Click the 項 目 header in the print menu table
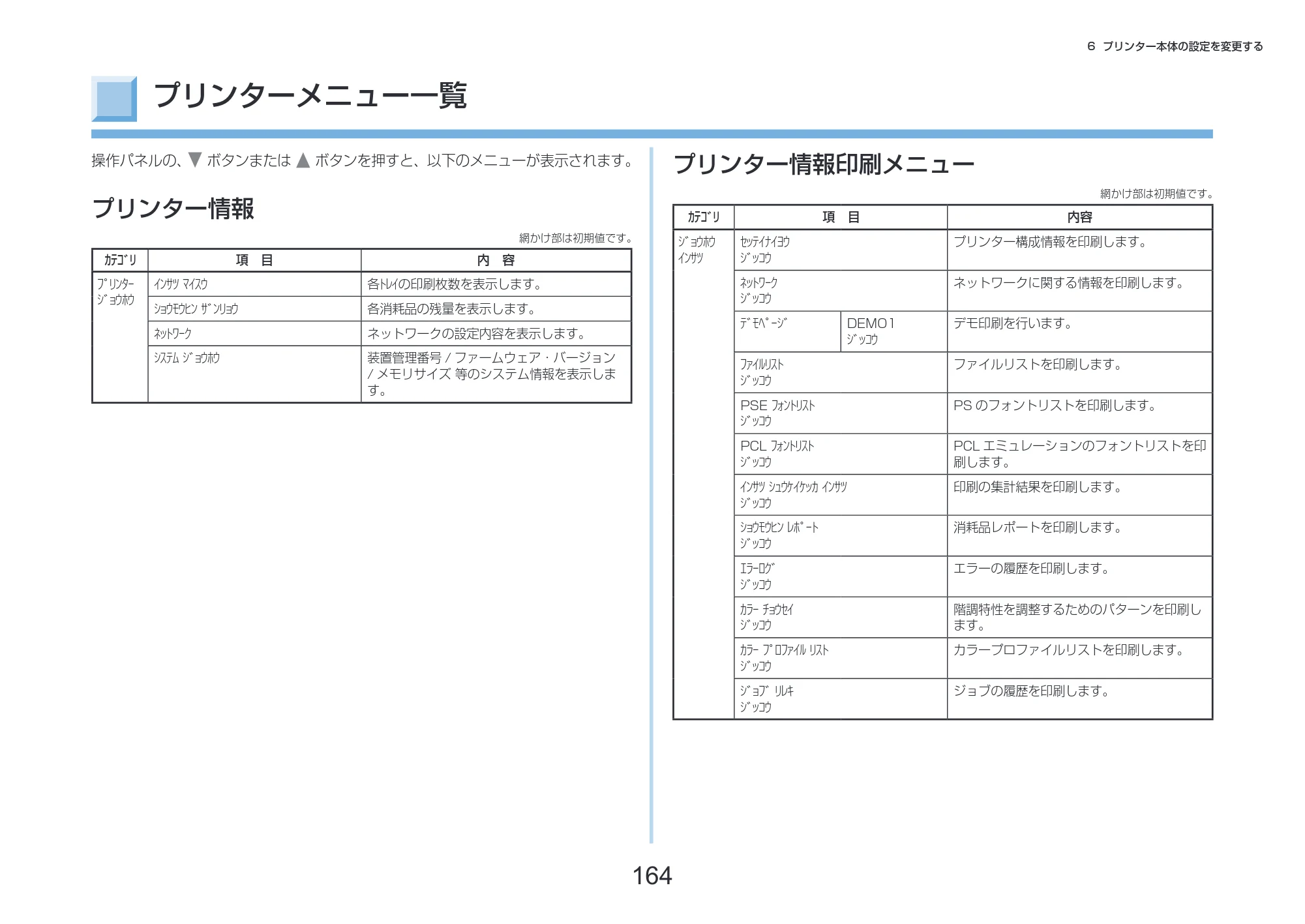 click(841, 217)
